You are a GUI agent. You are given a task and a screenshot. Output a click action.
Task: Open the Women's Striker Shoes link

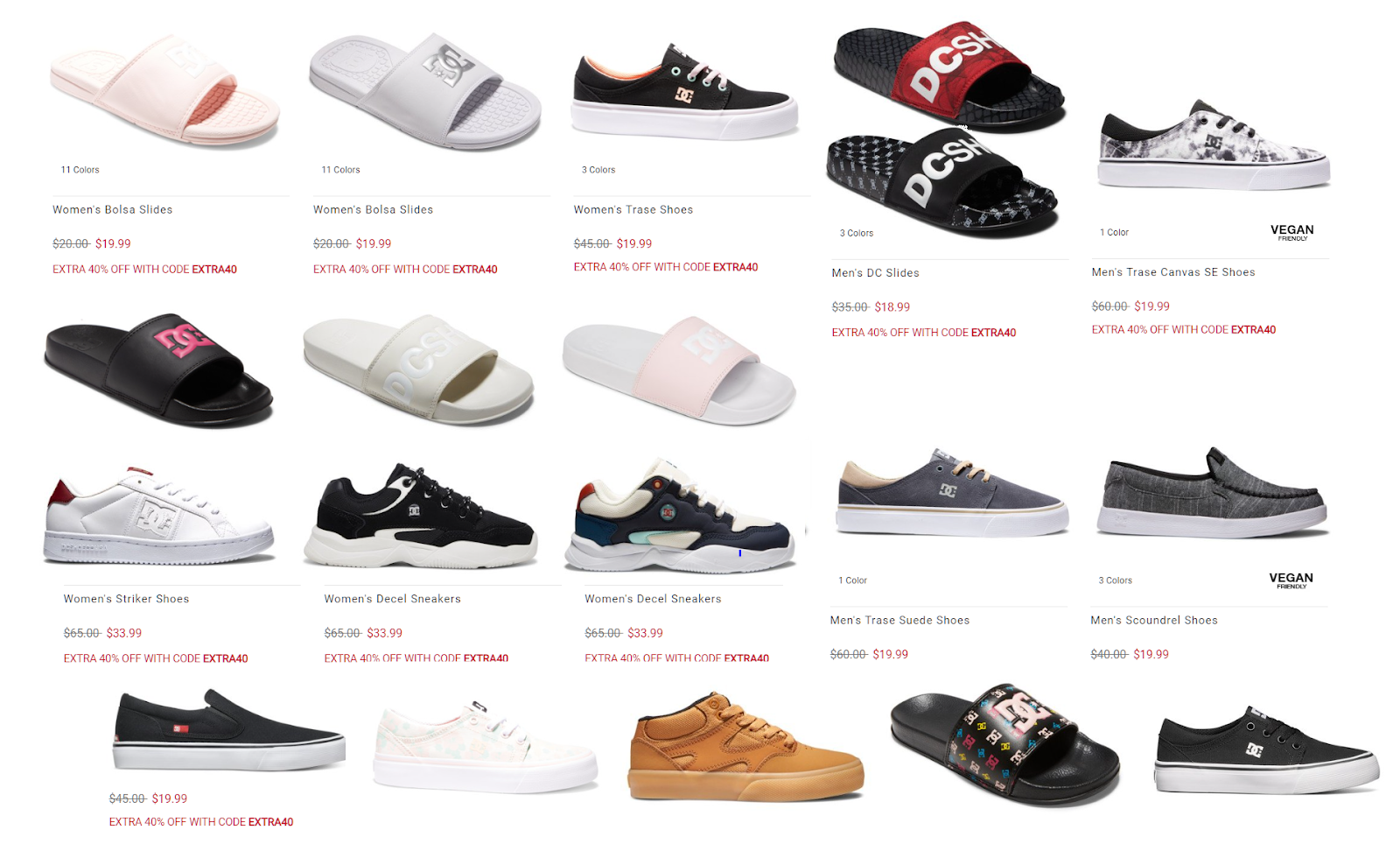[126, 599]
